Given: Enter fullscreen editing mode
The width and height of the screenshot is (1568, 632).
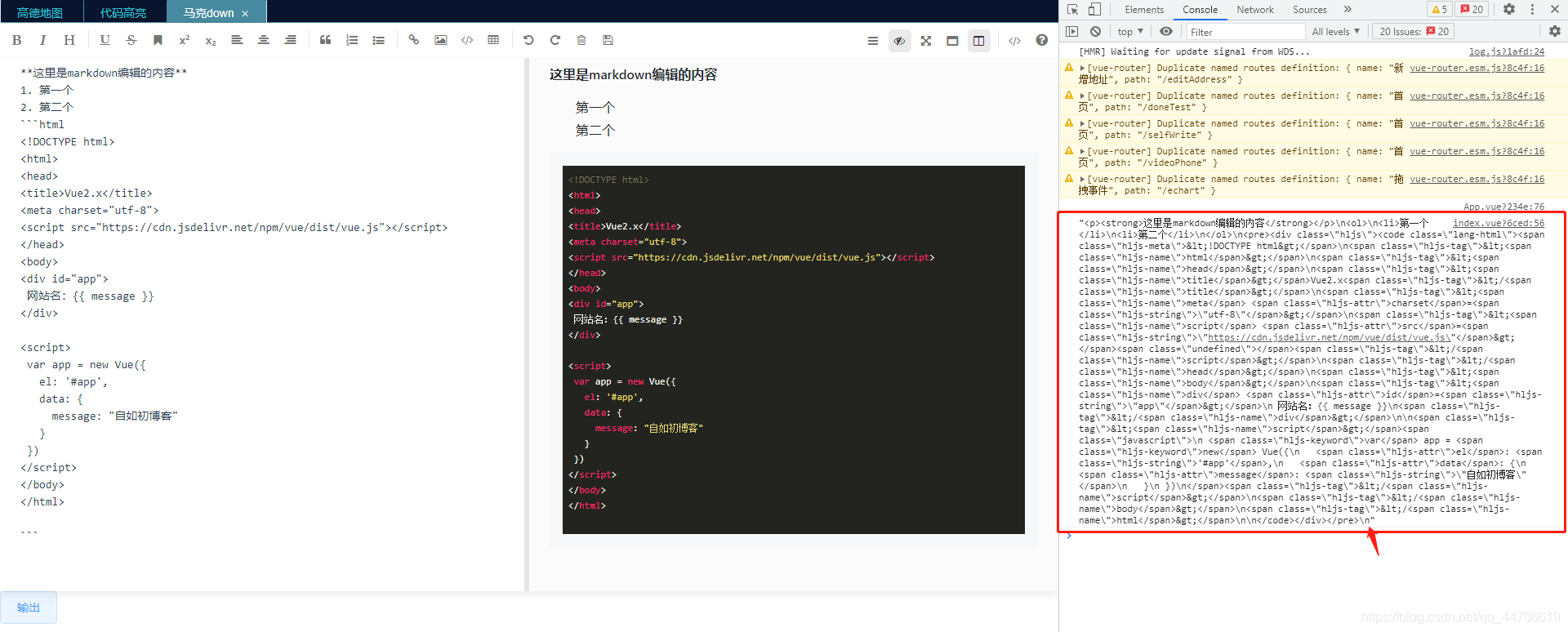Looking at the screenshot, I should (926, 41).
